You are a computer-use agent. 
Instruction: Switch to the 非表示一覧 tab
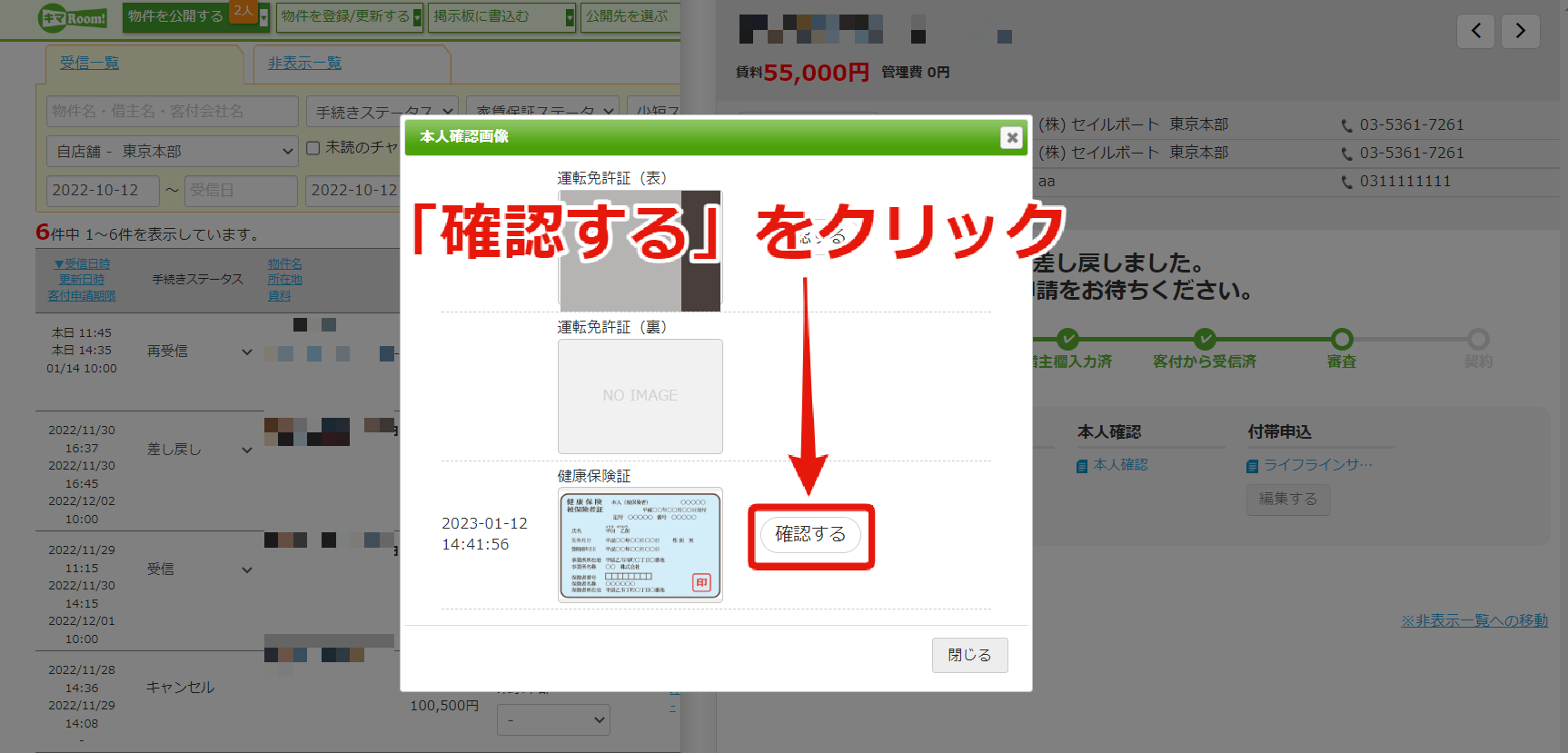click(x=304, y=63)
